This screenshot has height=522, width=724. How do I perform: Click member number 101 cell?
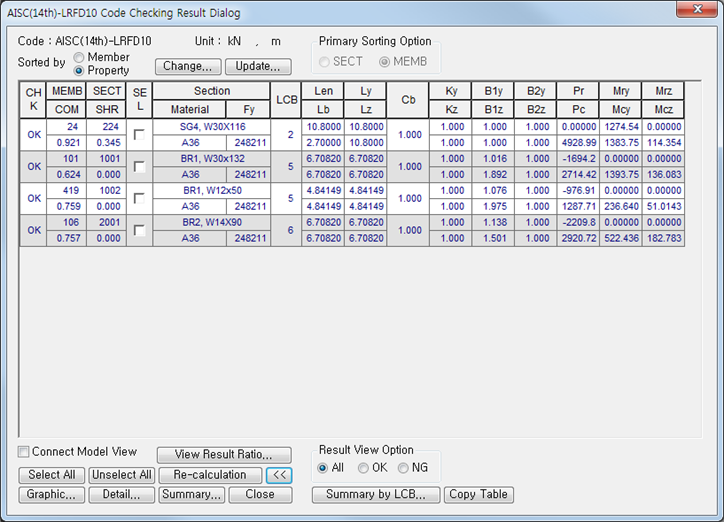point(66,159)
